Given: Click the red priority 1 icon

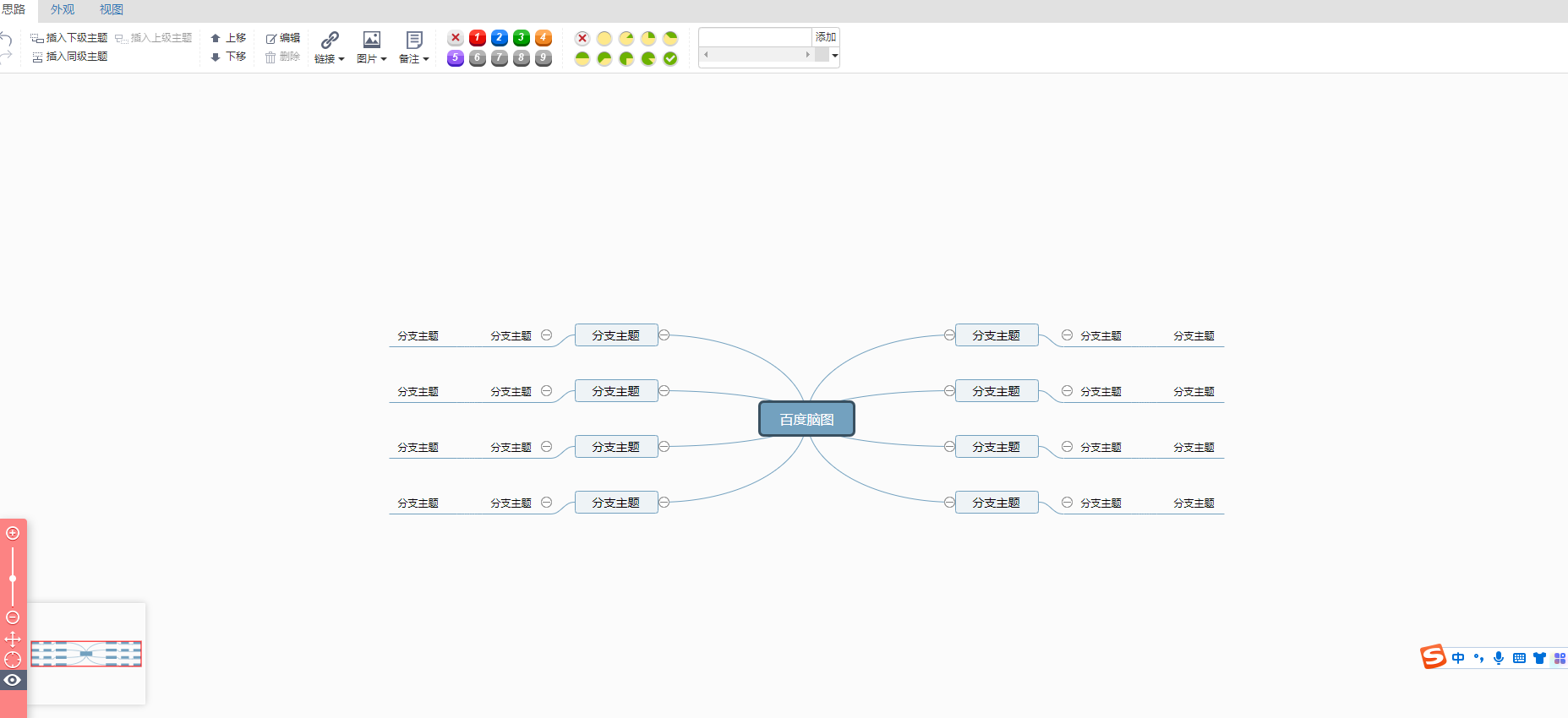Looking at the screenshot, I should (478, 38).
